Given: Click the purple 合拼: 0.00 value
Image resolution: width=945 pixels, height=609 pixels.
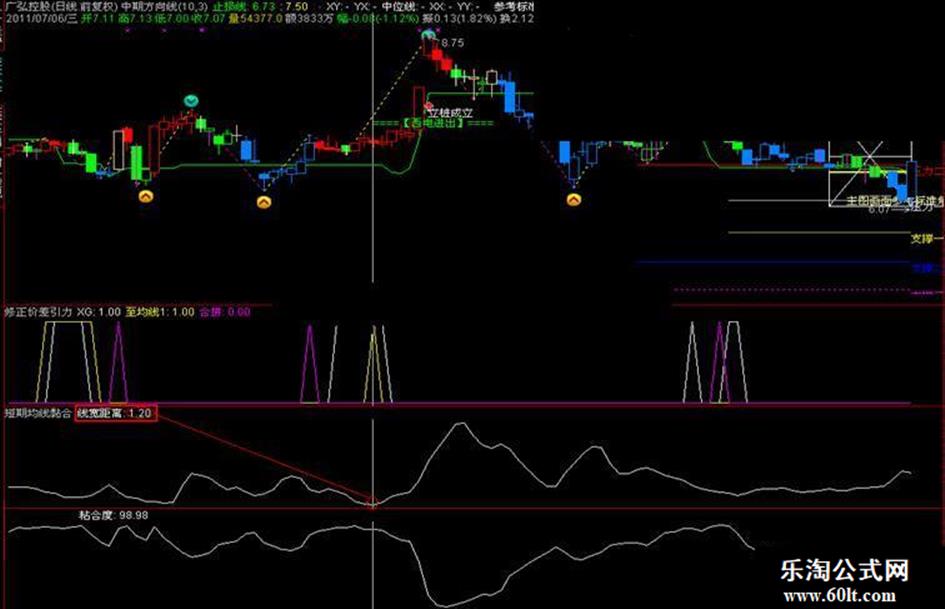Looking at the screenshot, I should coord(224,312).
